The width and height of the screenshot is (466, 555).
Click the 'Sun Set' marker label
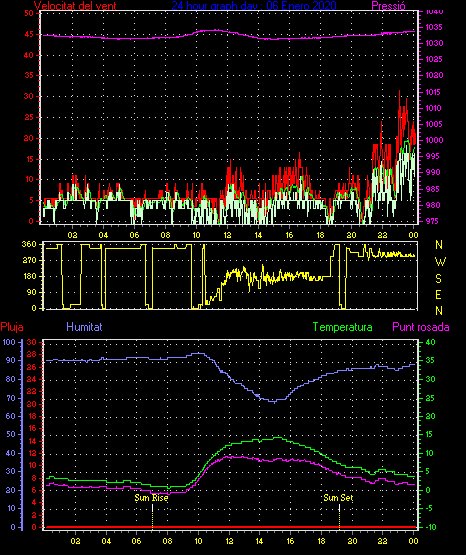pos(338,498)
